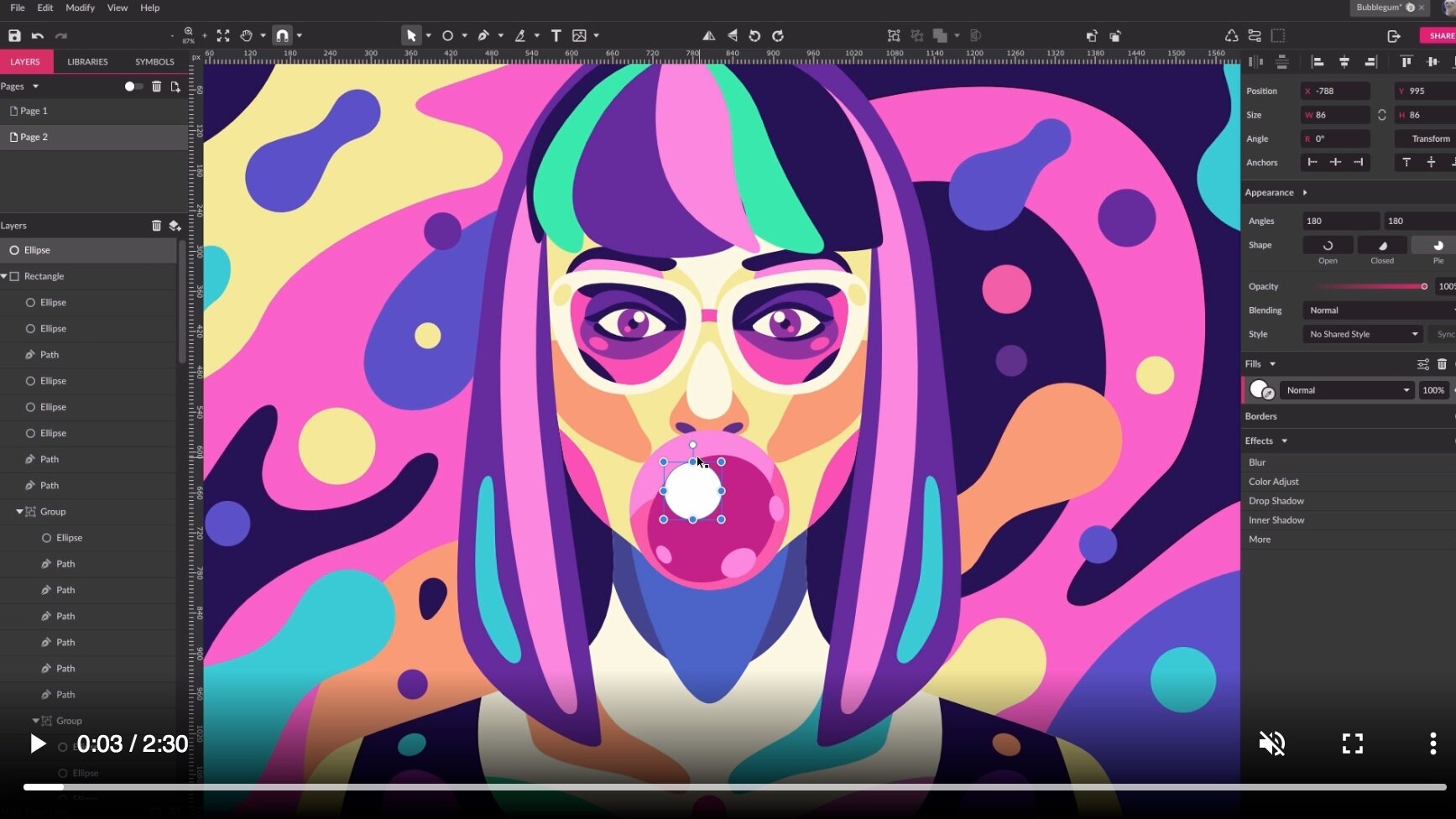The width and height of the screenshot is (1456, 819).
Task: Select the Freehand drawing tool
Action: coord(522,35)
